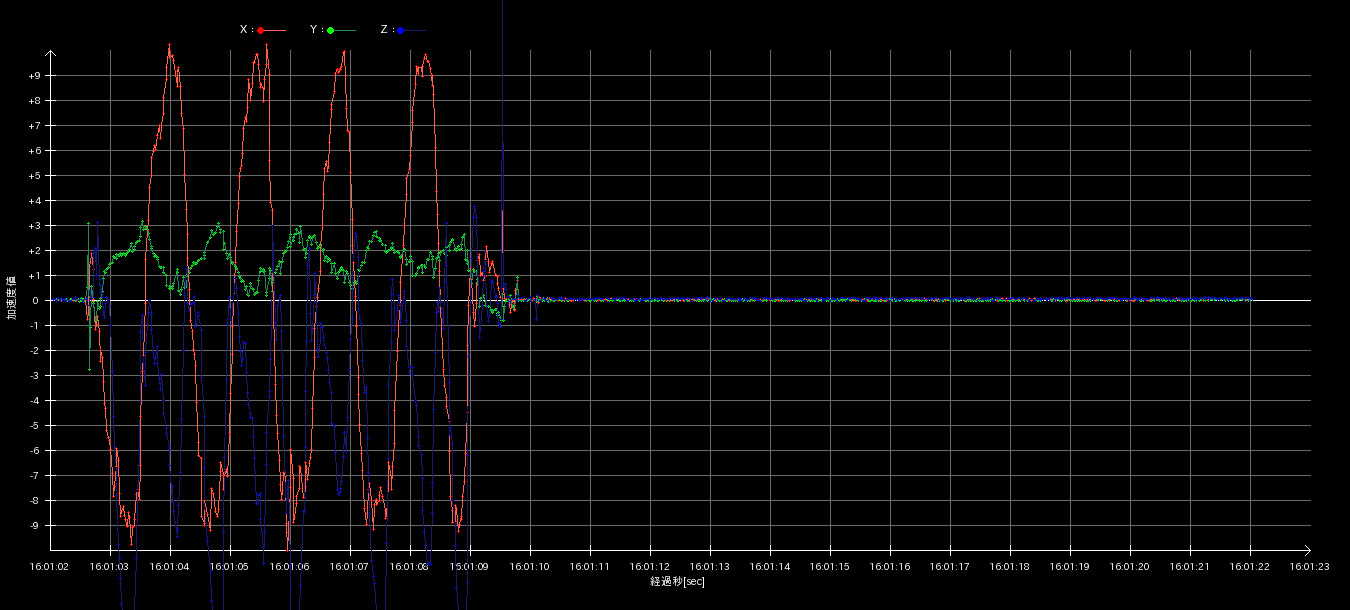Image resolution: width=1350 pixels, height=610 pixels.
Task: Click the arrowhead atop the vertical axis
Action: pyautogui.click(x=50, y=53)
